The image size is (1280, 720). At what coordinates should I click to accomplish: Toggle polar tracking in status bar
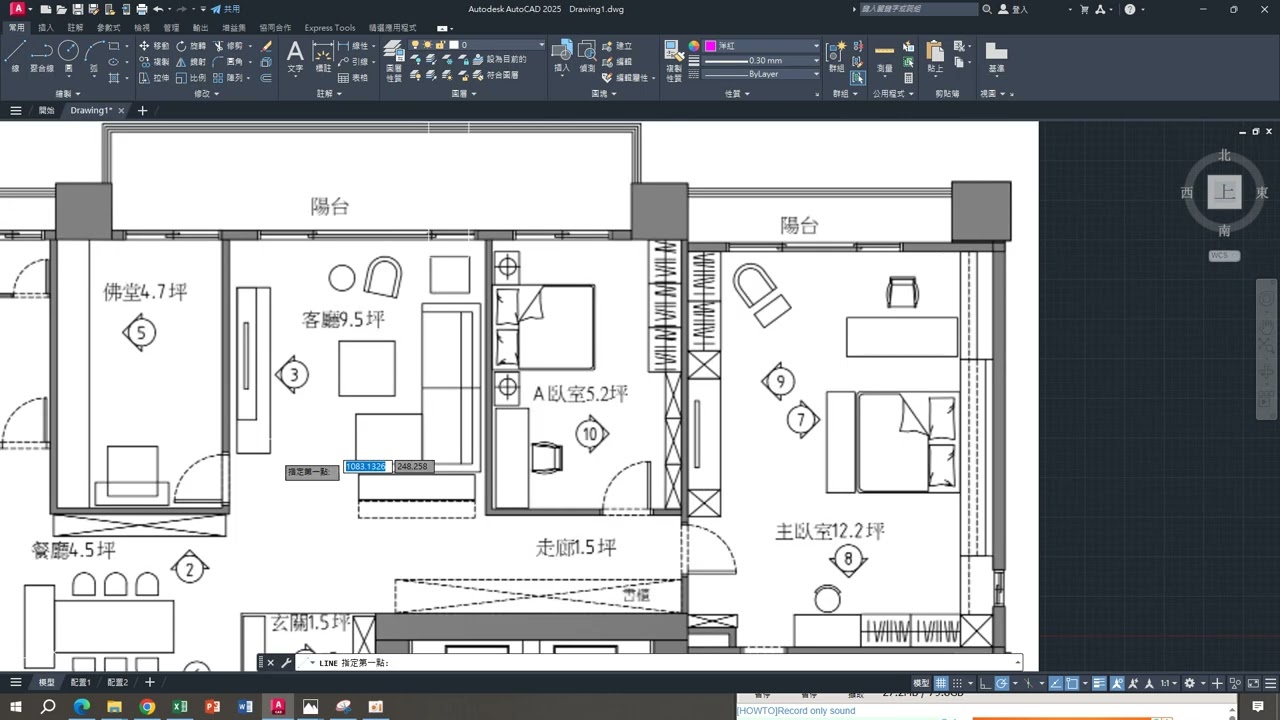(x=1002, y=683)
